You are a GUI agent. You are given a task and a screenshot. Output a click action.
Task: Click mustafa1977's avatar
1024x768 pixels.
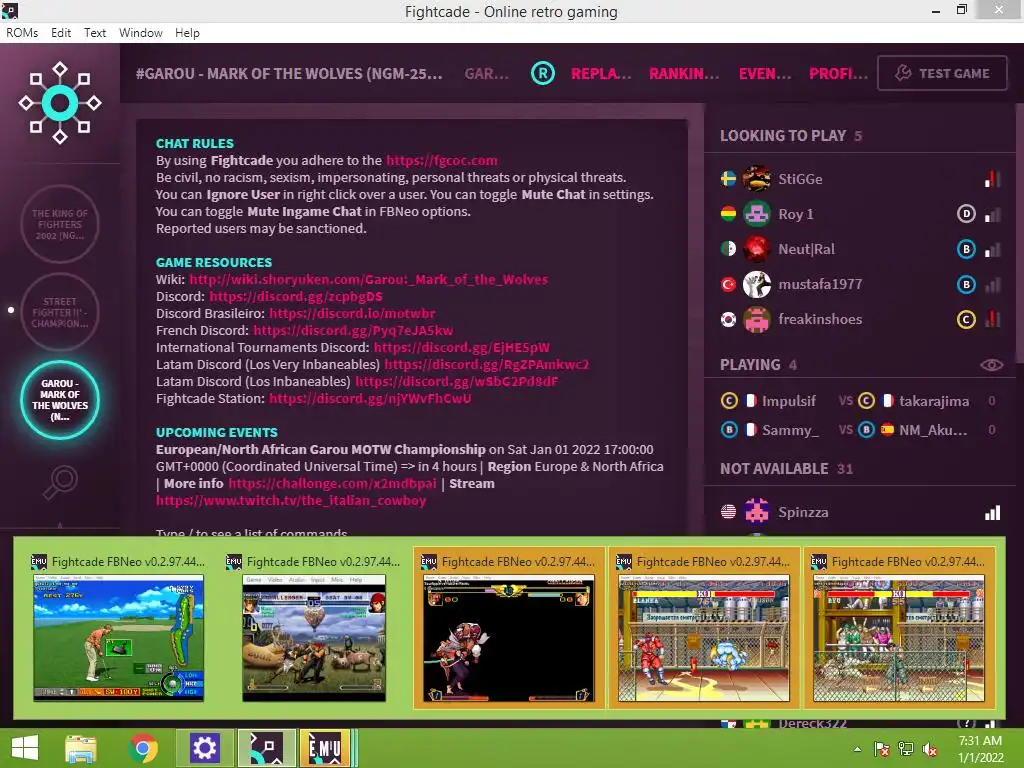pyautogui.click(x=757, y=284)
